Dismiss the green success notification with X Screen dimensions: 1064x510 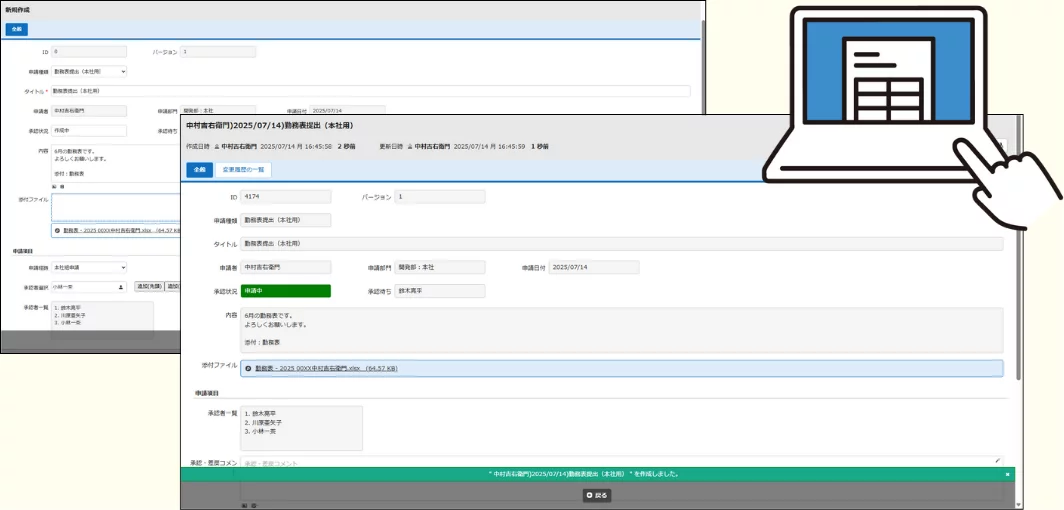[1007, 474]
